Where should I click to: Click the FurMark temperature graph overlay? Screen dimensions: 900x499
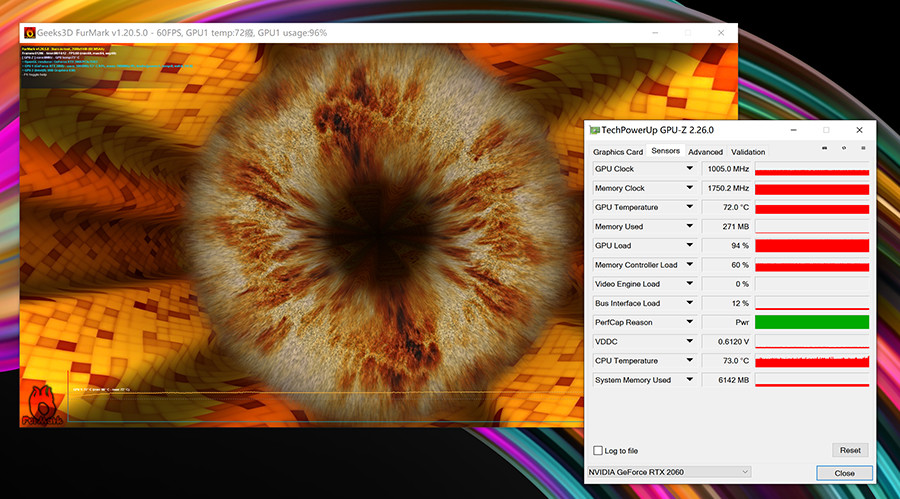(x=326, y=396)
